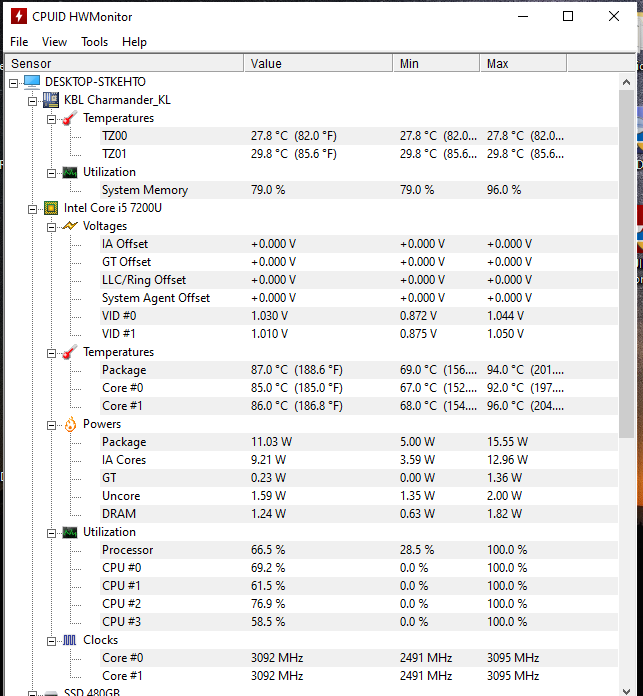
Task: Select the Uncore power row
Action: [x=359, y=496]
